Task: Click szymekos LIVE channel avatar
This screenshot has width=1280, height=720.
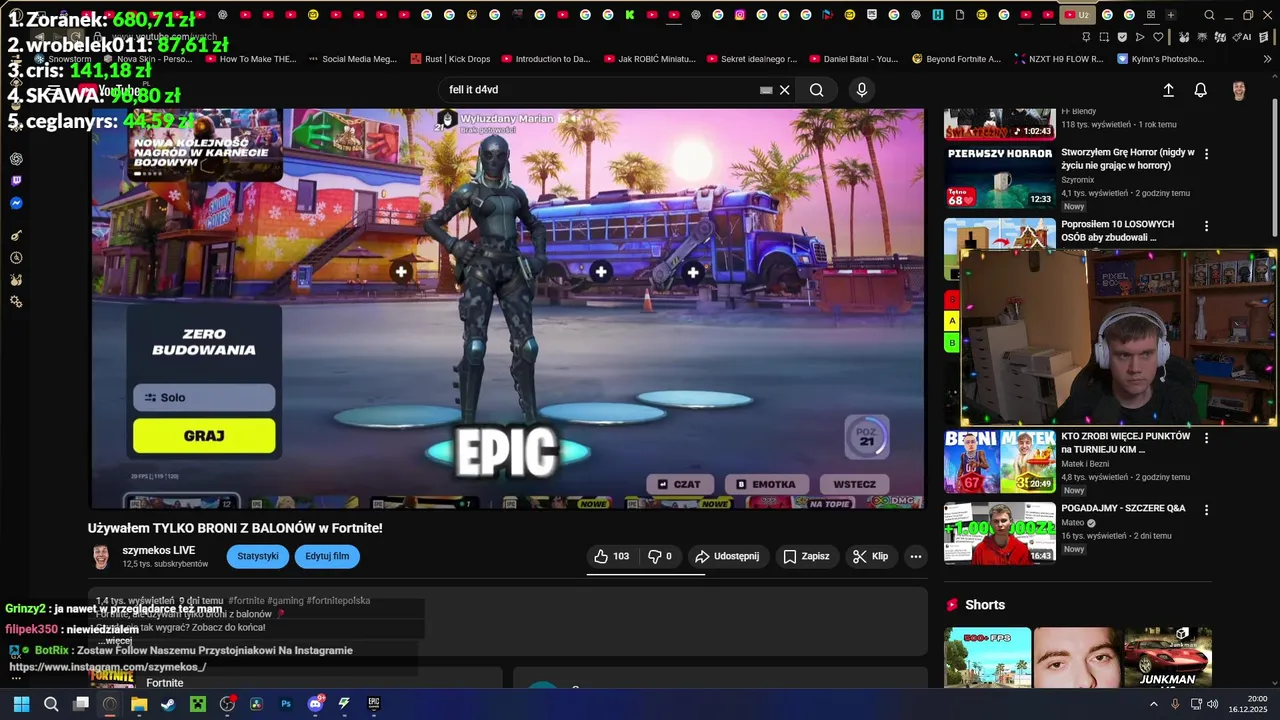Action: 101,557
